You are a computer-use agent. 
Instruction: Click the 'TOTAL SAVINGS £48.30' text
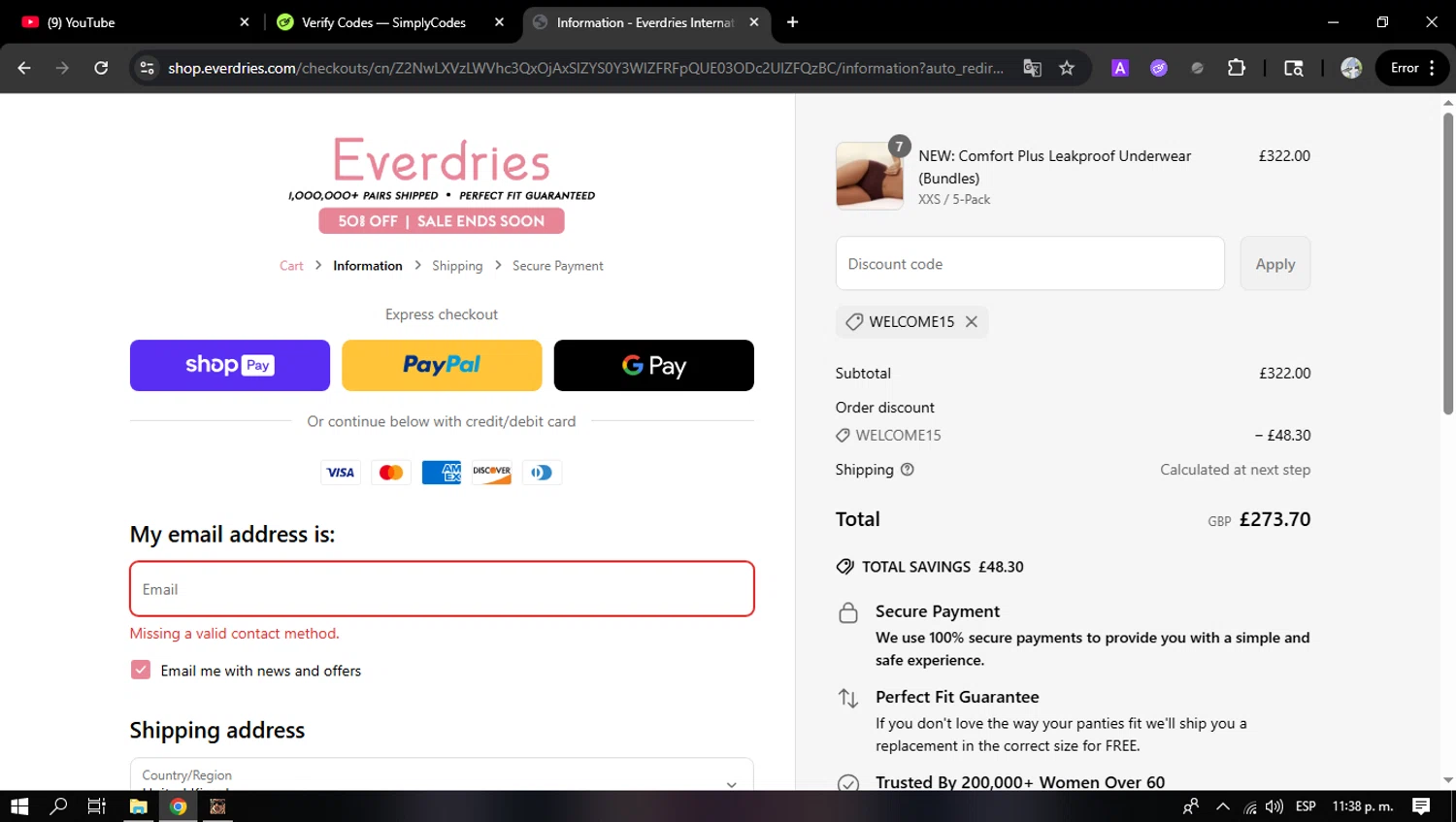click(943, 567)
